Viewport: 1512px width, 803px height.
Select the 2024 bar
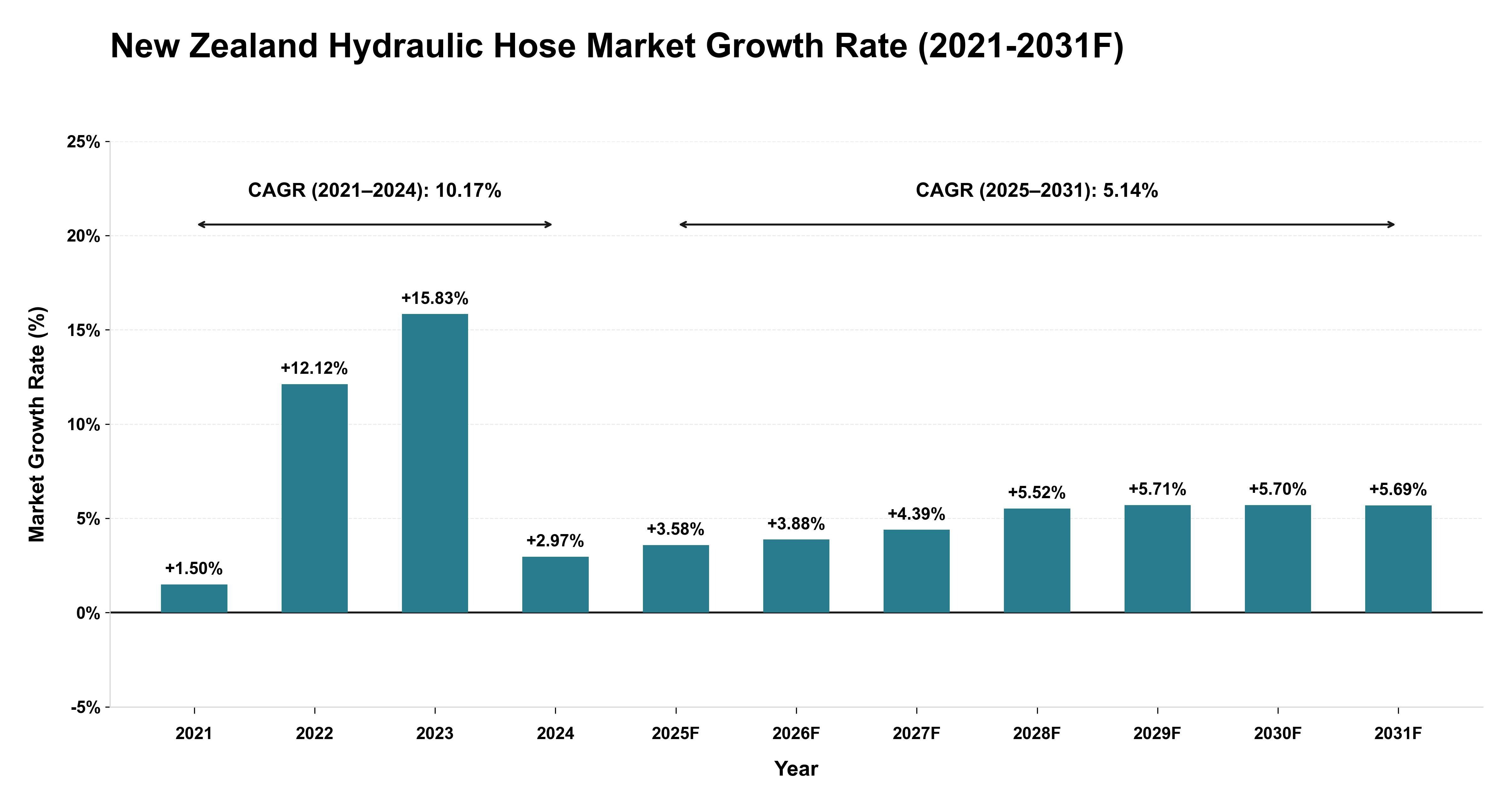[x=555, y=585]
